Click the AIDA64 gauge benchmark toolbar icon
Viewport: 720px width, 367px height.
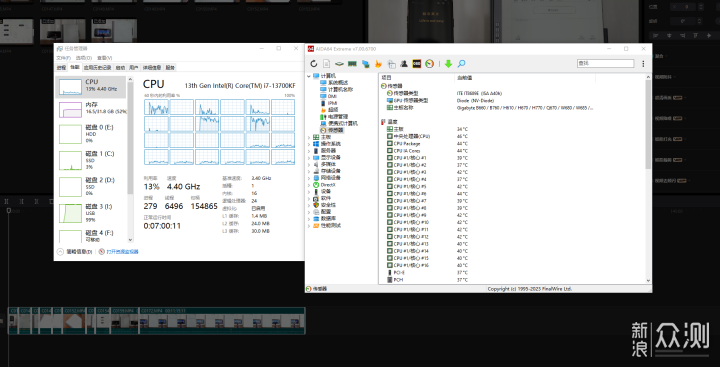pos(430,64)
